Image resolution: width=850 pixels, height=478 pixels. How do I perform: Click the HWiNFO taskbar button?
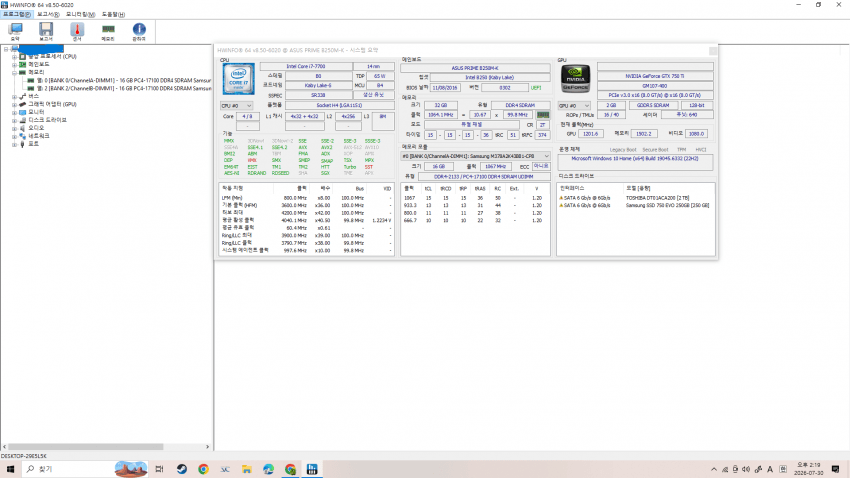click(312, 469)
